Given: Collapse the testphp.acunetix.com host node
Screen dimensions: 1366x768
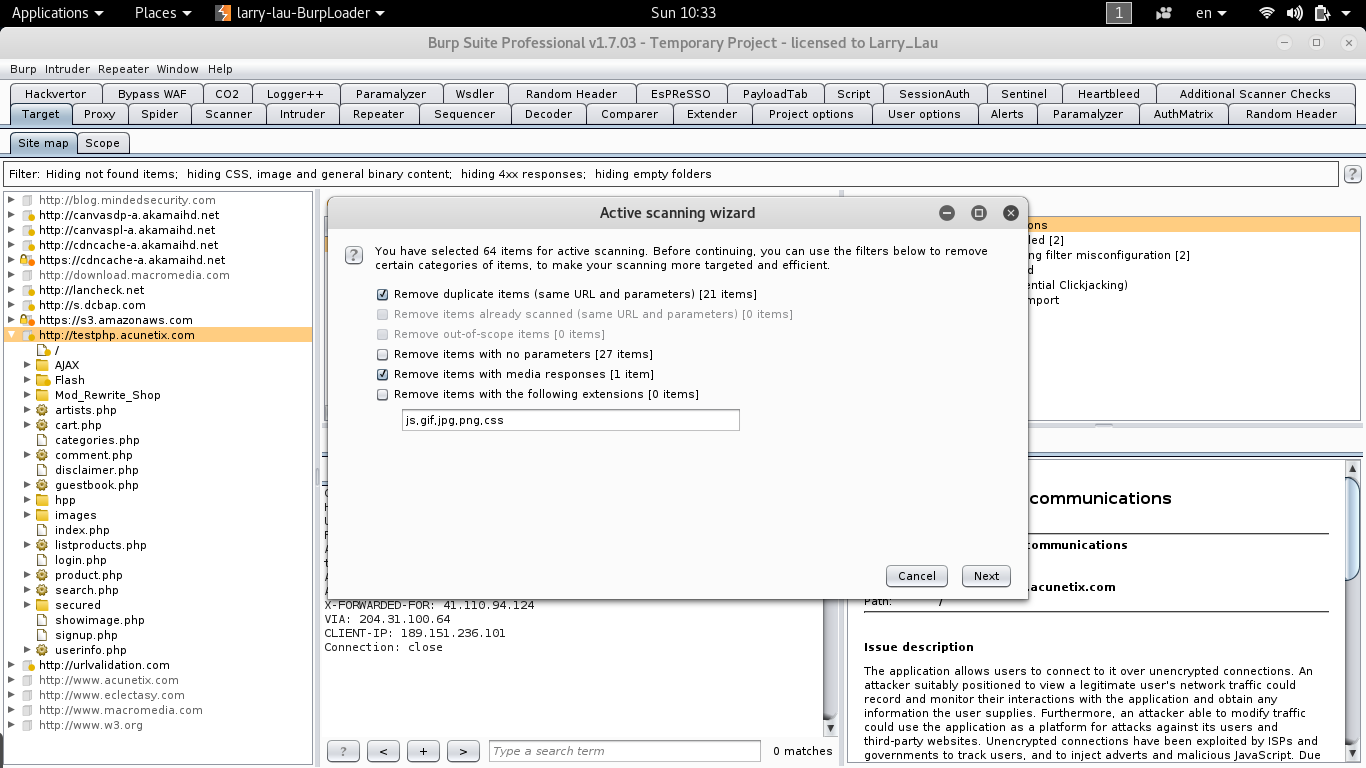Looking at the screenshot, I should tap(12, 335).
